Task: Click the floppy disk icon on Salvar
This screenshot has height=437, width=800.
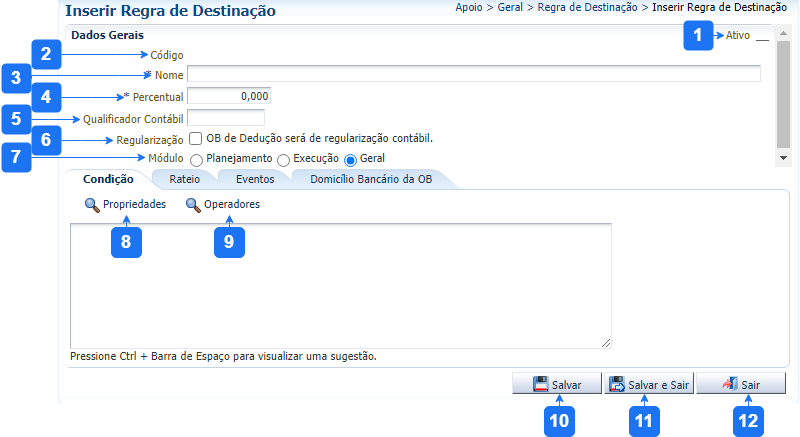Action: click(x=540, y=384)
